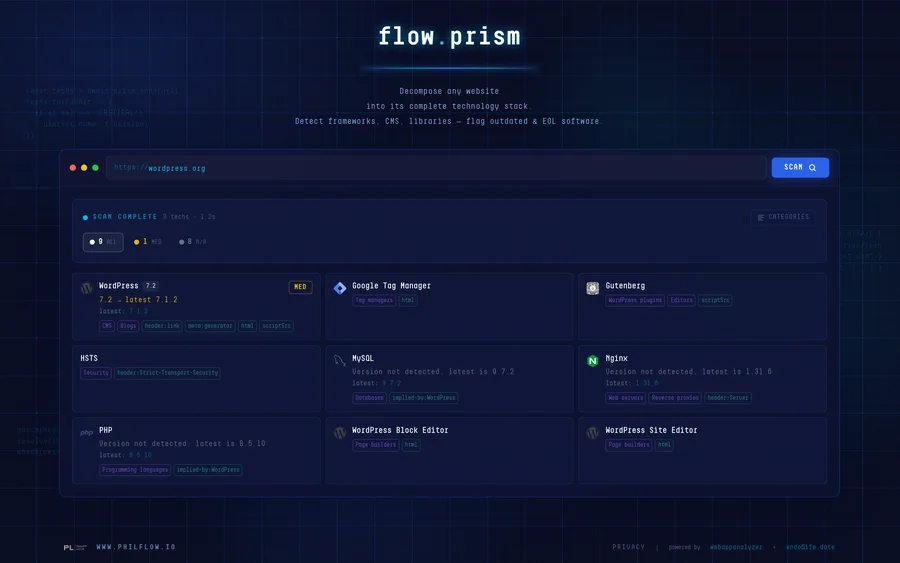Click the MySQL dolphin icon

(x=340, y=360)
